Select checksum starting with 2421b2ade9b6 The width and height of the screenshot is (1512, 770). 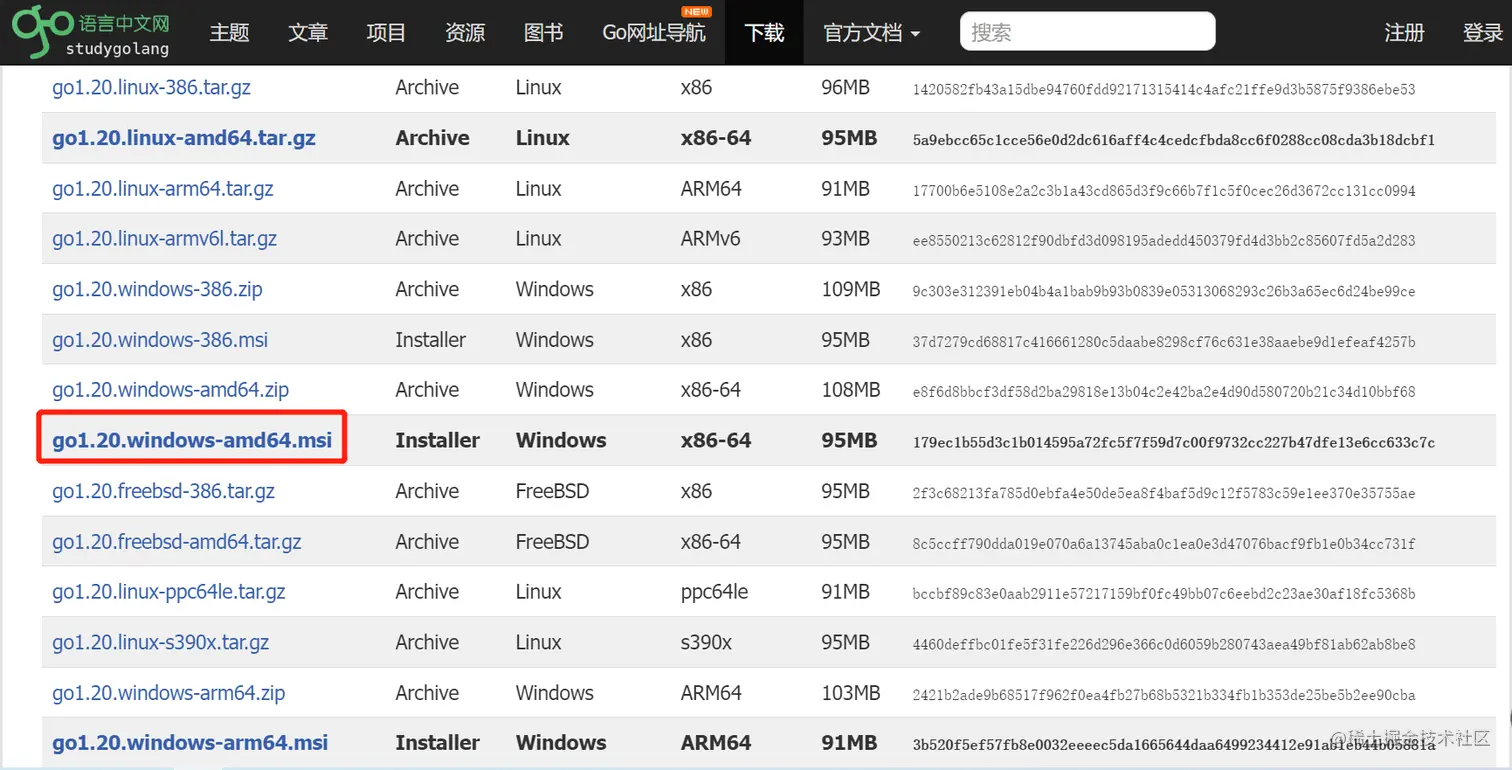[1164, 695]
